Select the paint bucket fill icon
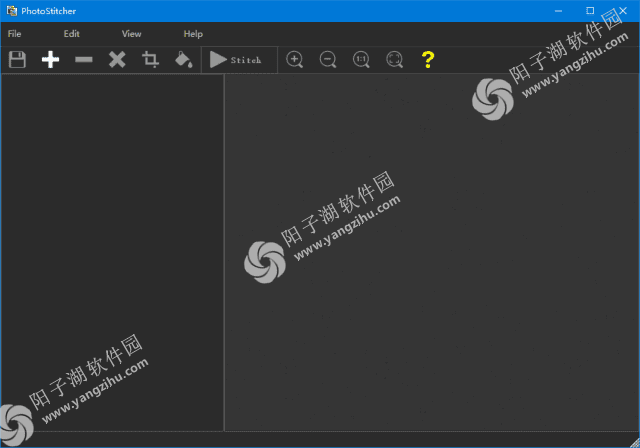 point(184,60)
